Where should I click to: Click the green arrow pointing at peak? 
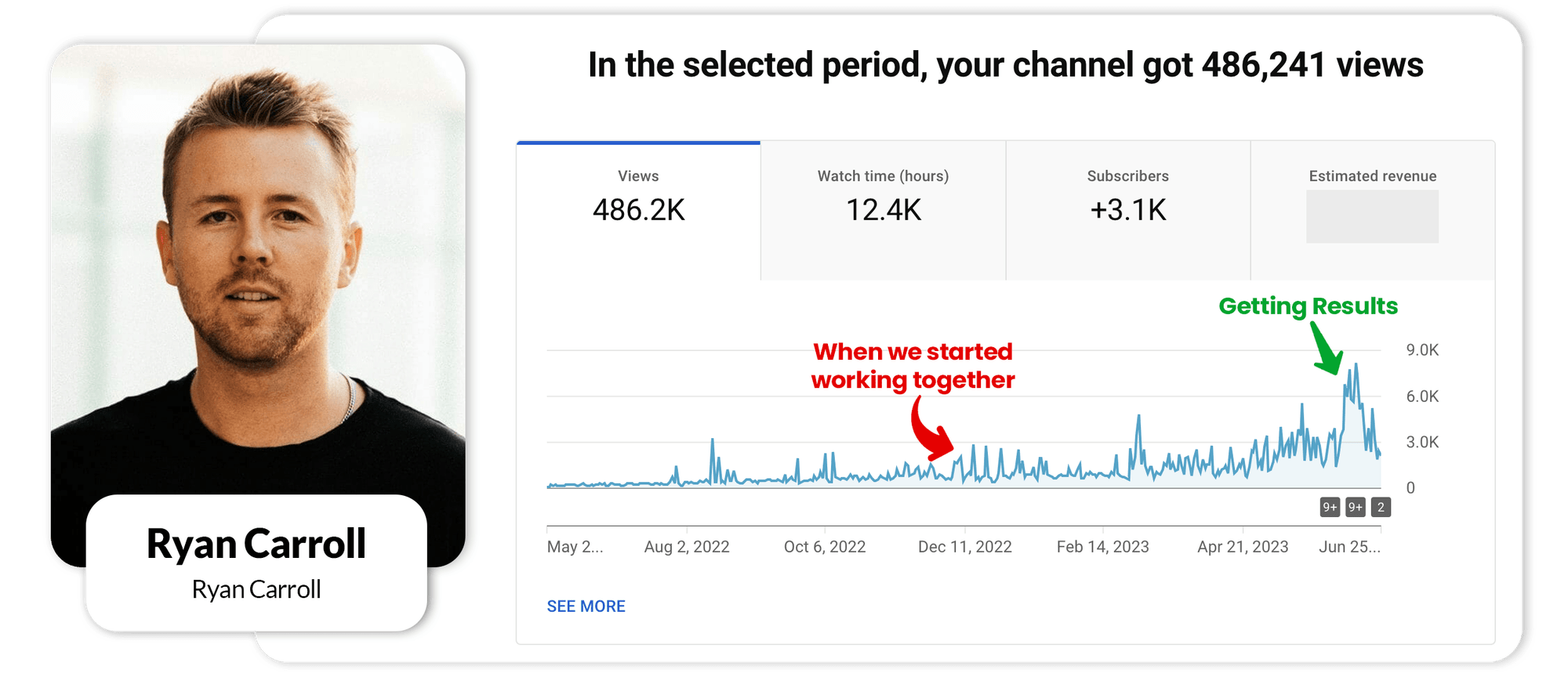(1327, 349)
